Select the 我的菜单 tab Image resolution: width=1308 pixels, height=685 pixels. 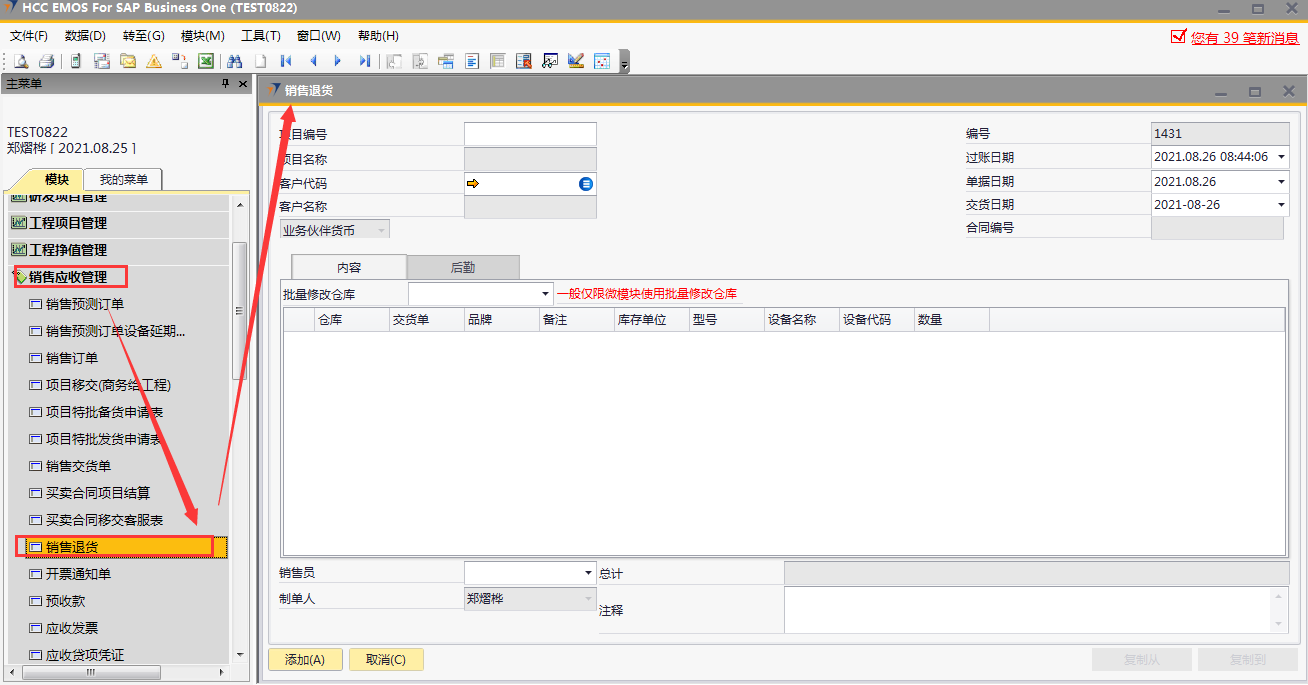123,180
